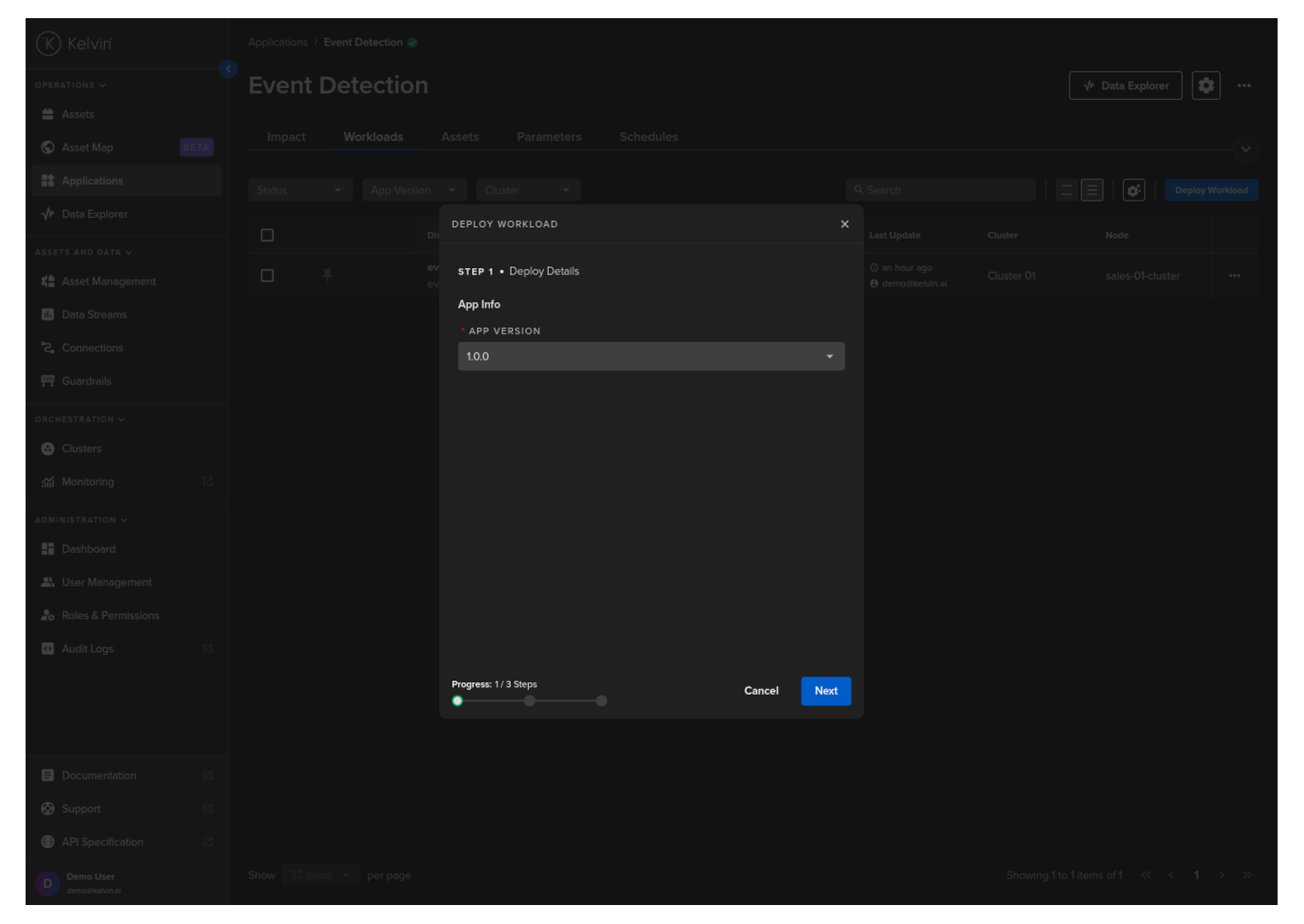Check the workload row checkbox
1304x924 pixels.
point(267,276)
